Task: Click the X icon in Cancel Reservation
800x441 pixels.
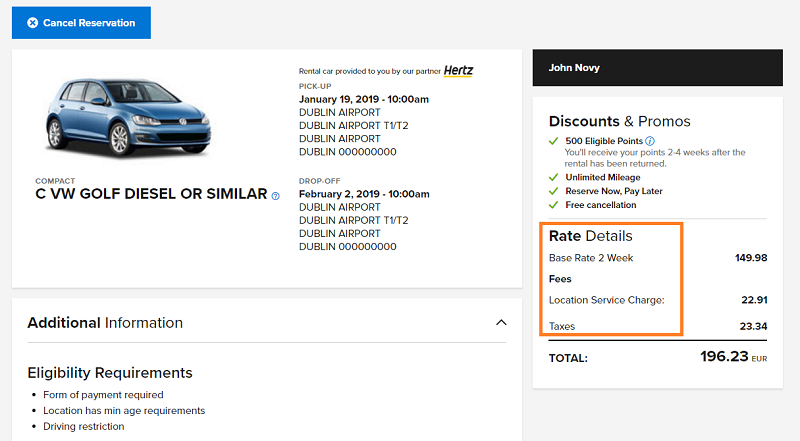Action: point(33,22)
